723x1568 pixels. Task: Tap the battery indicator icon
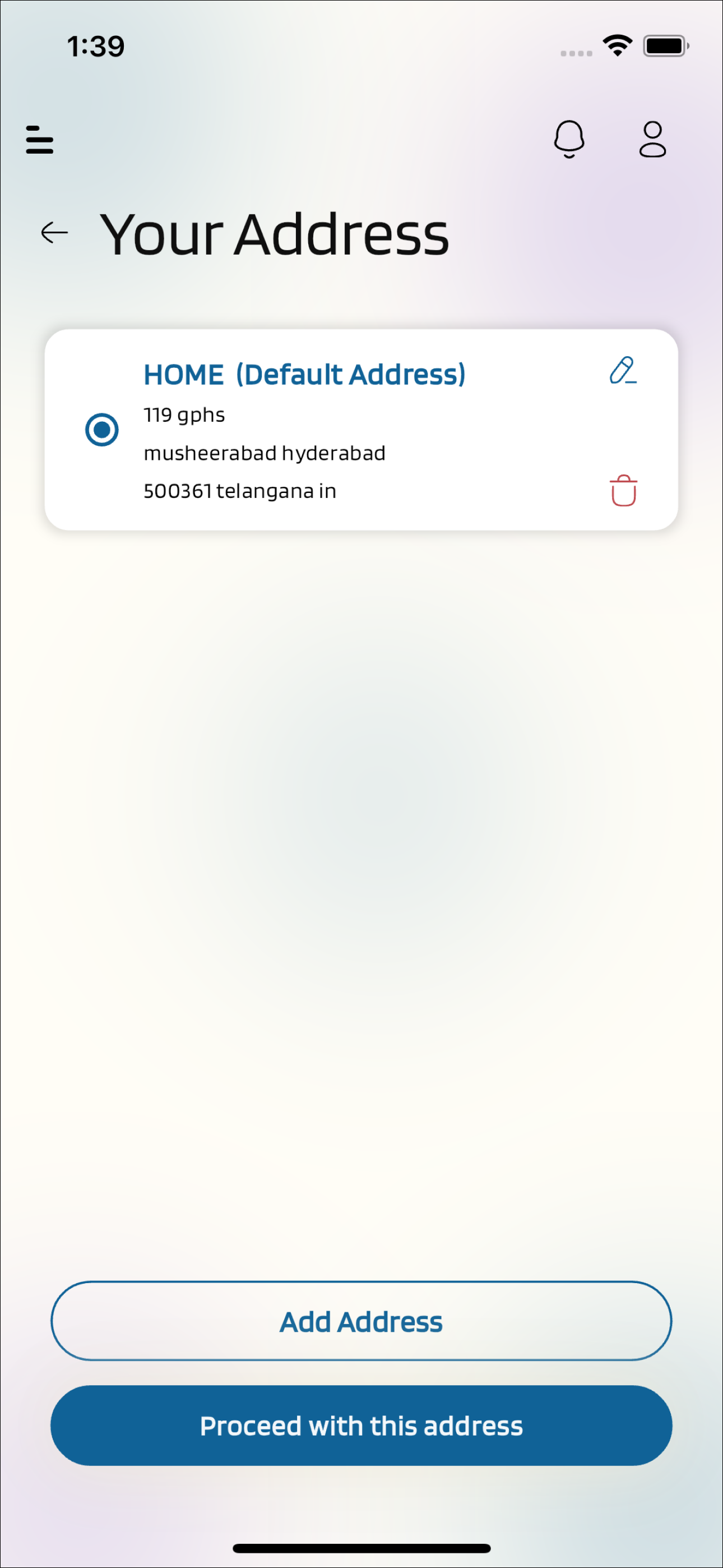click(x=666, y=45)
